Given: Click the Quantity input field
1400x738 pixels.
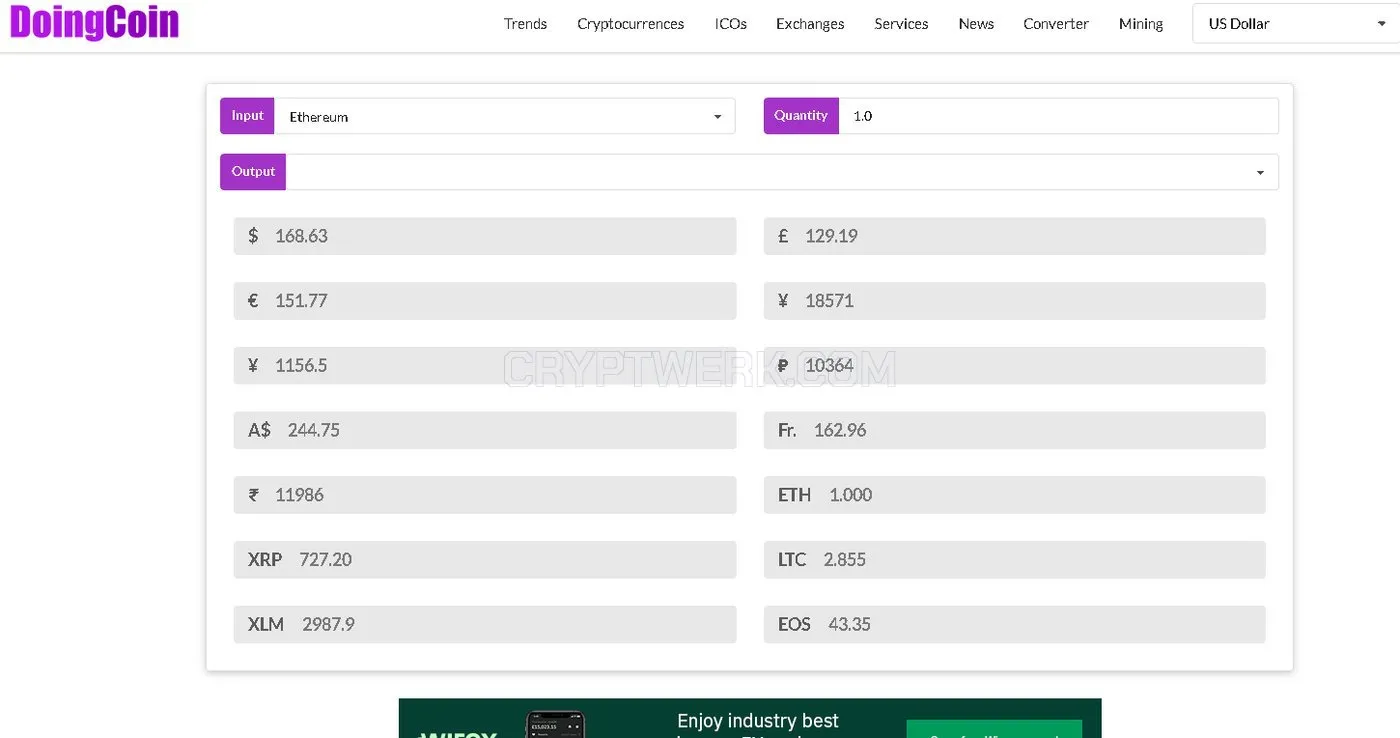Looking at the screenshot, I should (x=1058, y=116).
